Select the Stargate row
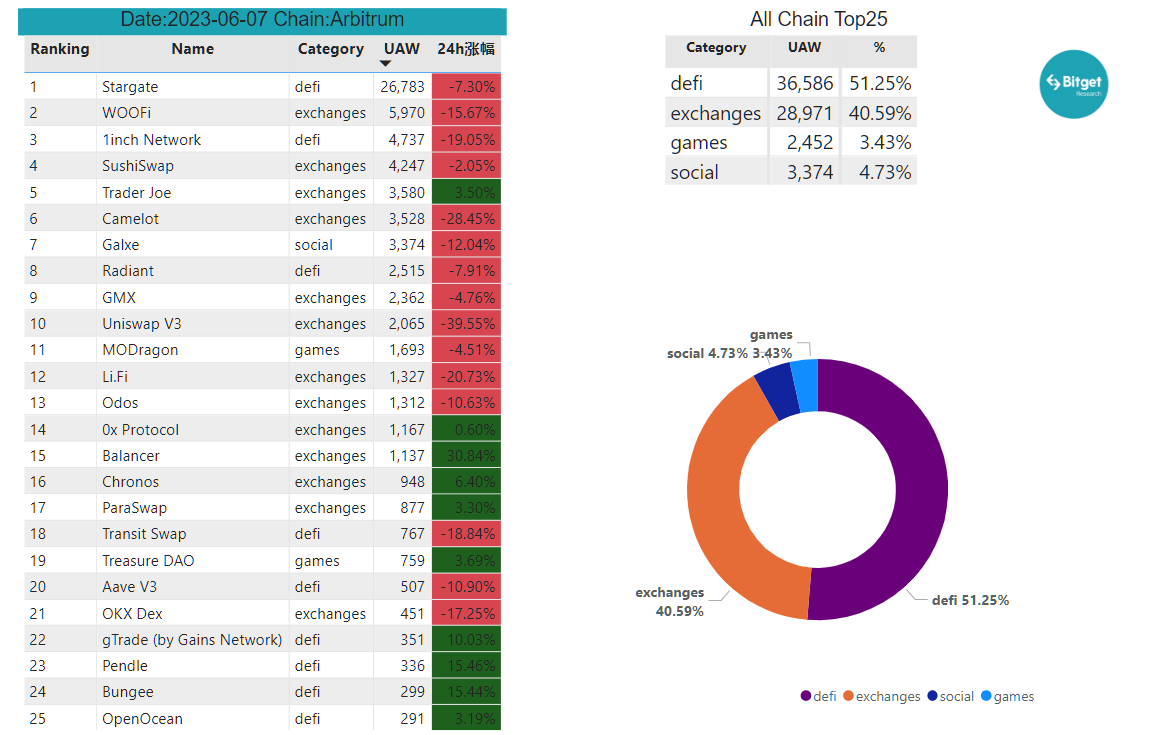1171x735 pixels. [263, 87]
